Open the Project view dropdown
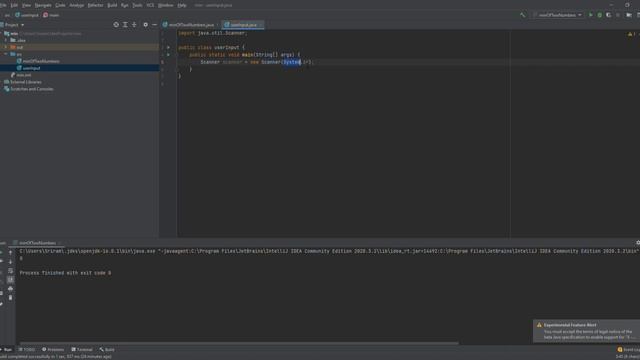Viewport: 640px width, 360px height. 14,25
